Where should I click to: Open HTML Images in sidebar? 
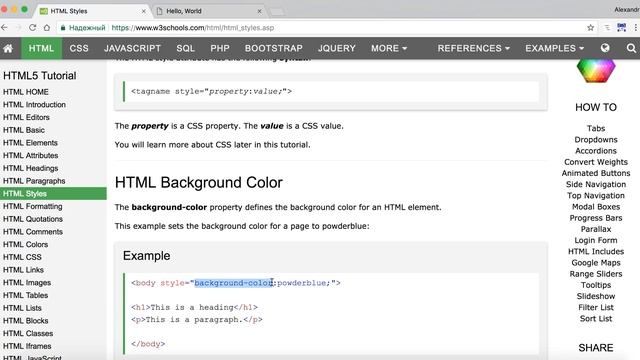coord(27,282)
